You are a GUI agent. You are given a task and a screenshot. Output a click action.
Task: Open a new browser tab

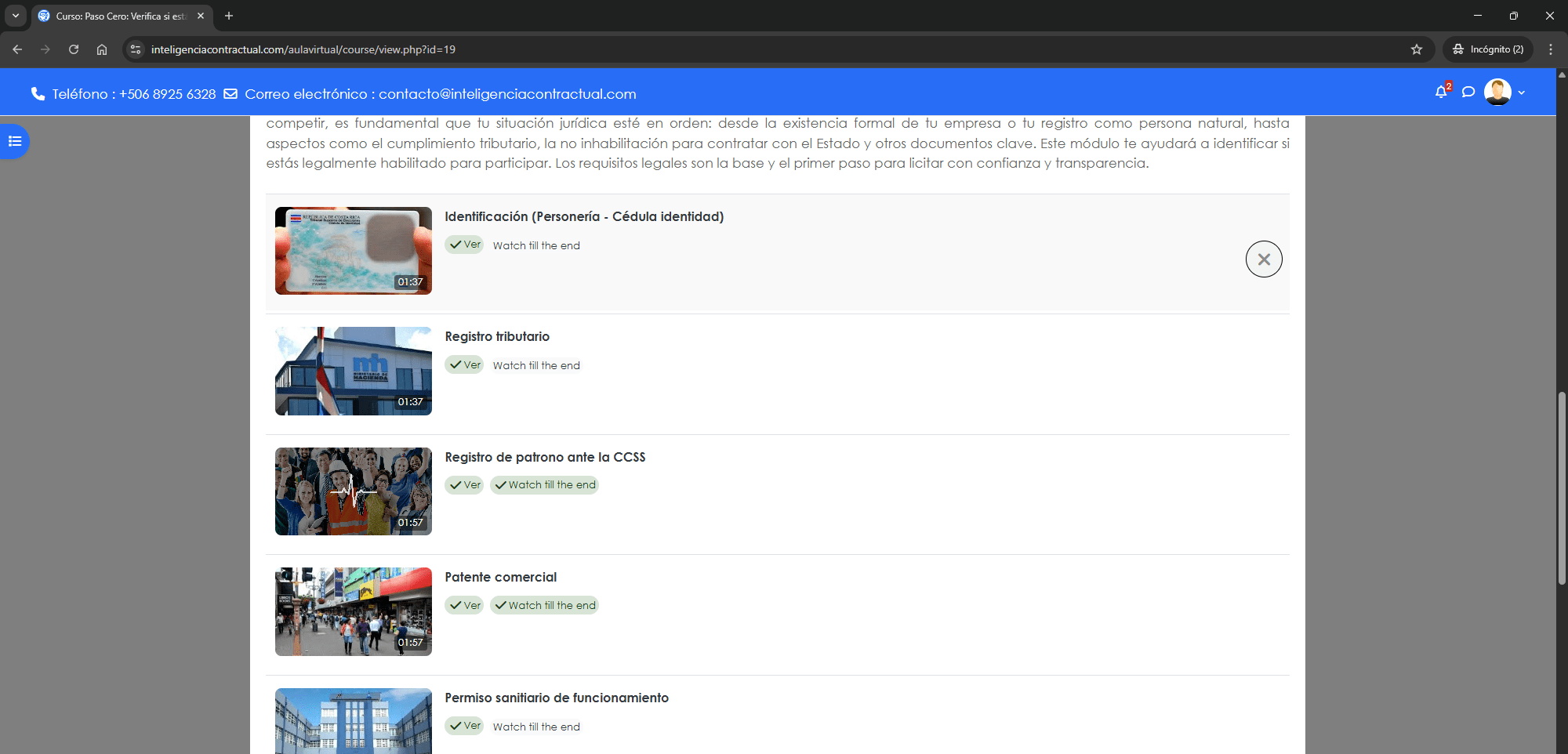click(x=229, y=16)
